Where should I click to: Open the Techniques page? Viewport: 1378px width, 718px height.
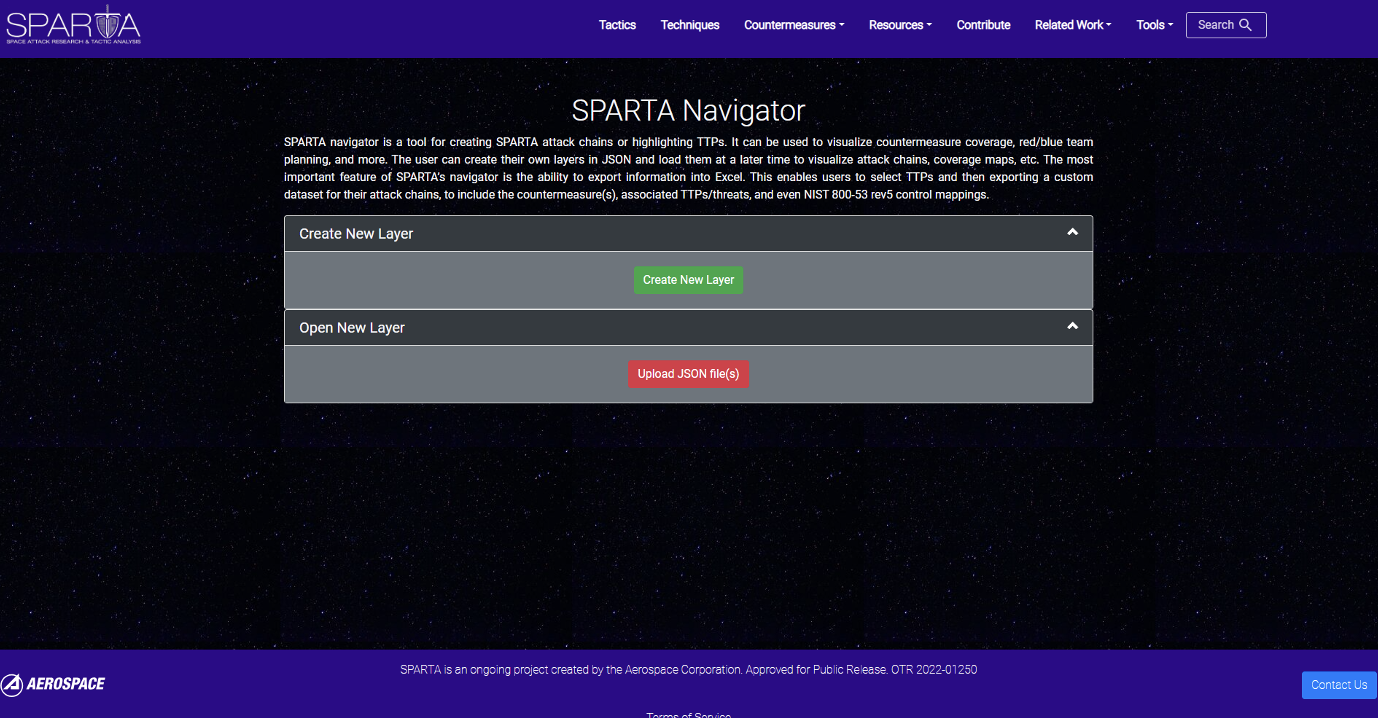pyautogui.click(x=690, y=25)
